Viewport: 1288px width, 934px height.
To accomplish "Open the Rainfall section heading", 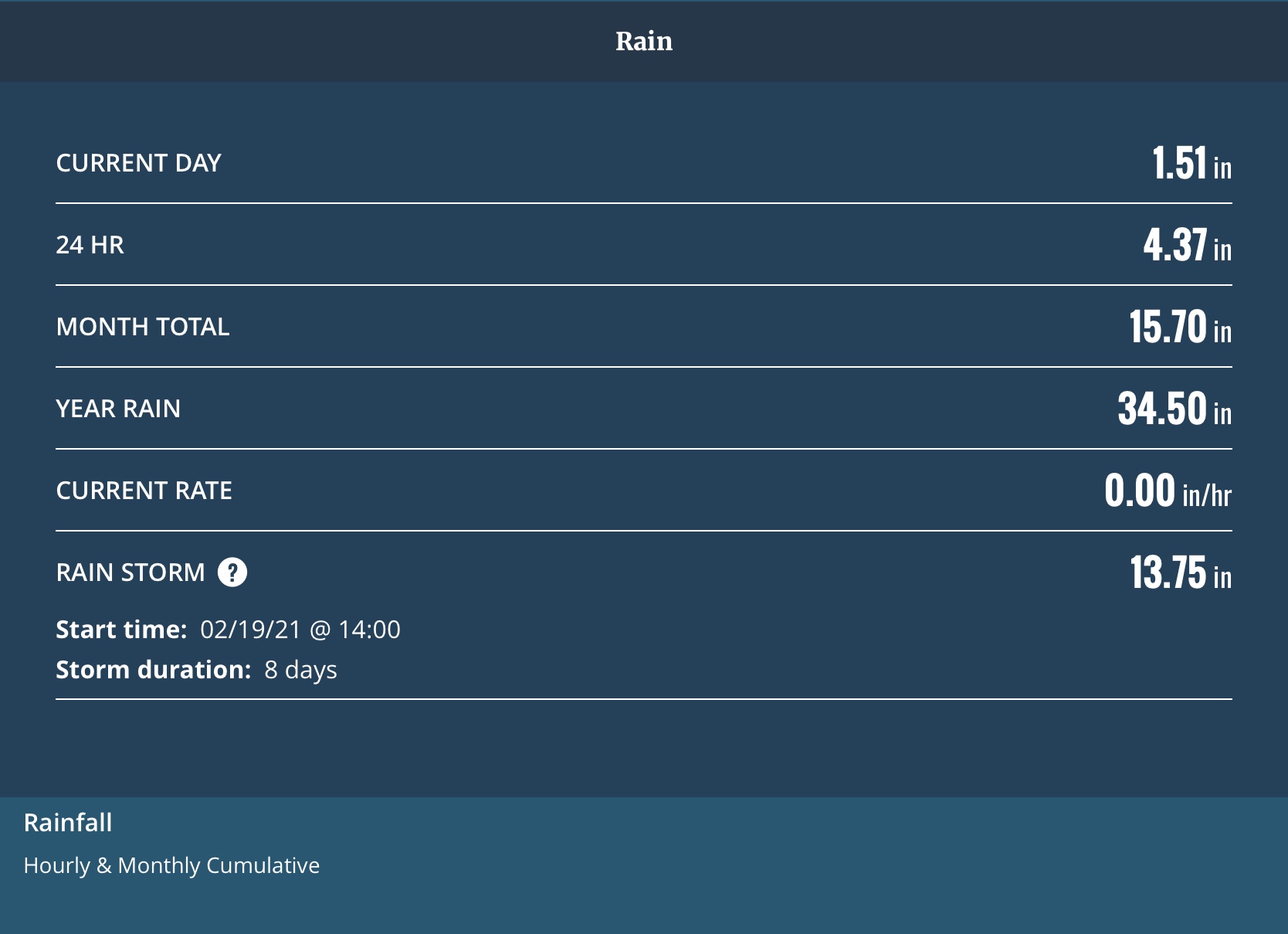I will click(68, 823).
